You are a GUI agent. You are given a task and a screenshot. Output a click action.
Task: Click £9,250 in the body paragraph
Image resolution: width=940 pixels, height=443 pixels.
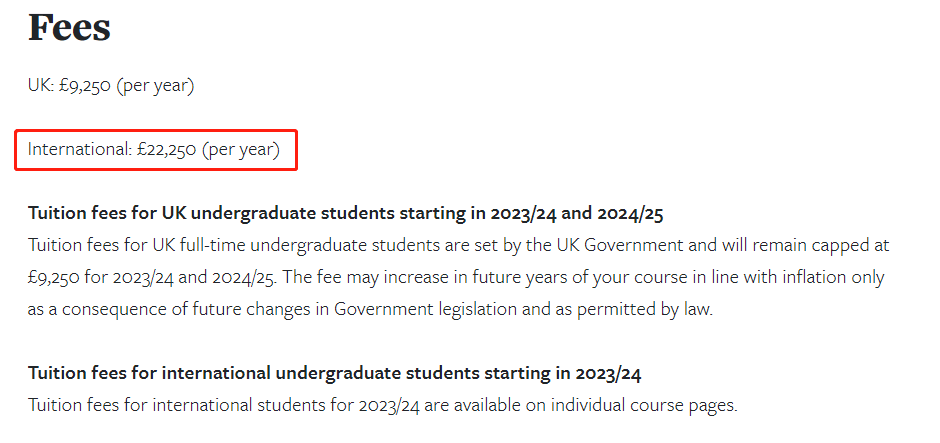pyautogui.click(x=53, y=278)
